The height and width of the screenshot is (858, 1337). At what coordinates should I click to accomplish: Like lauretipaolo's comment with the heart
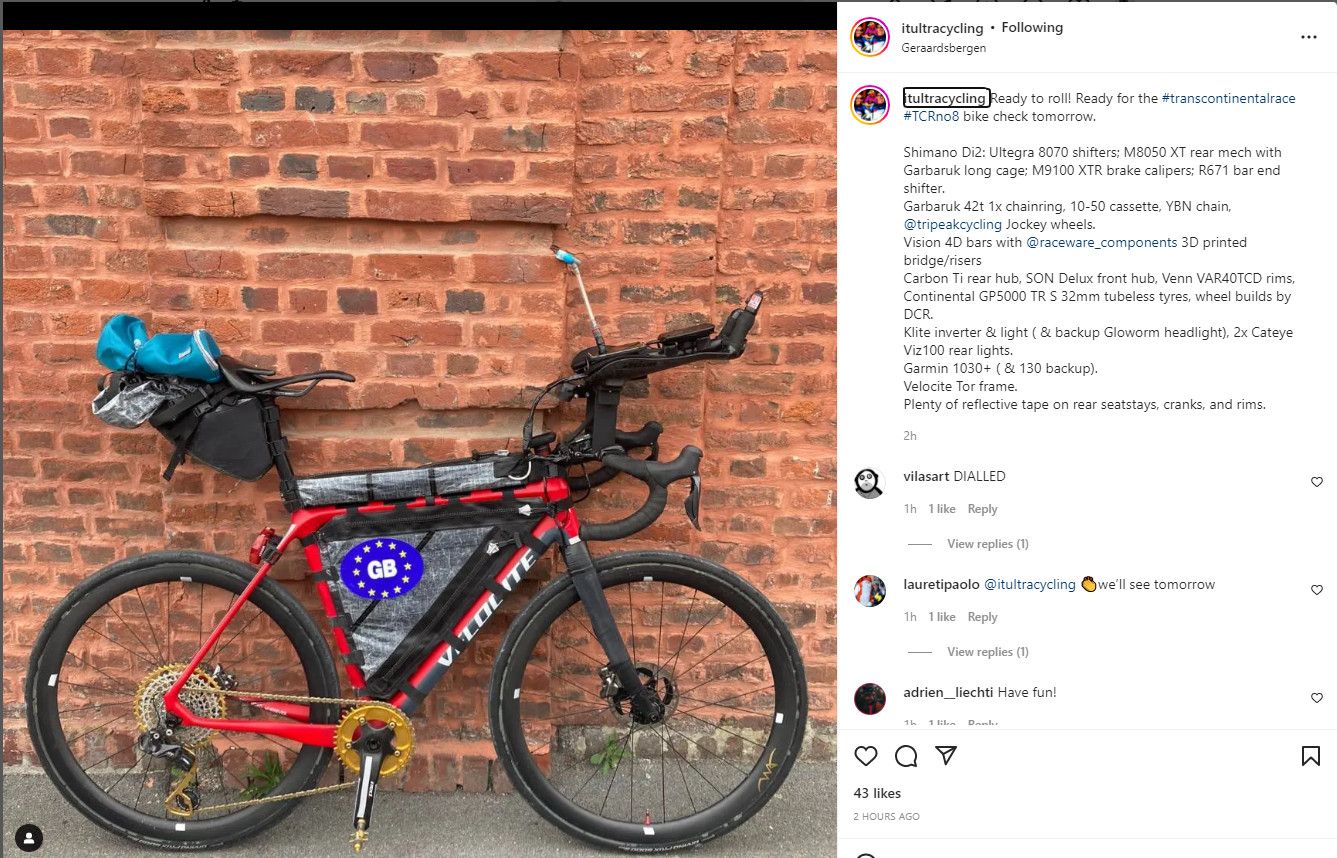1316,590
